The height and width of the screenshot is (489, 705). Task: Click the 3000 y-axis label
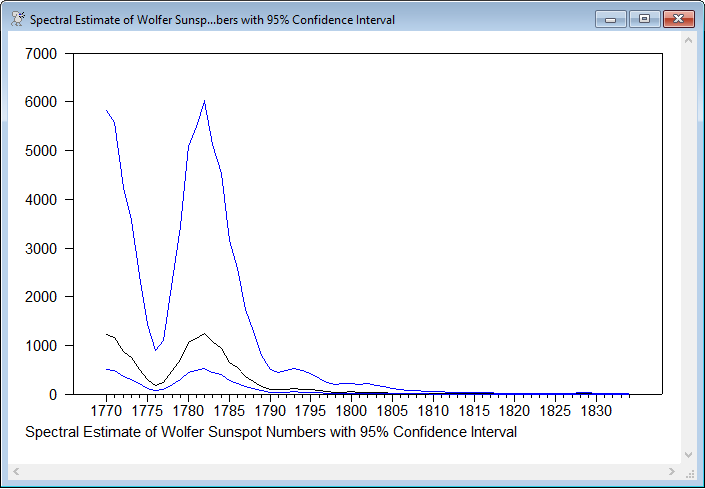[43, 248]
